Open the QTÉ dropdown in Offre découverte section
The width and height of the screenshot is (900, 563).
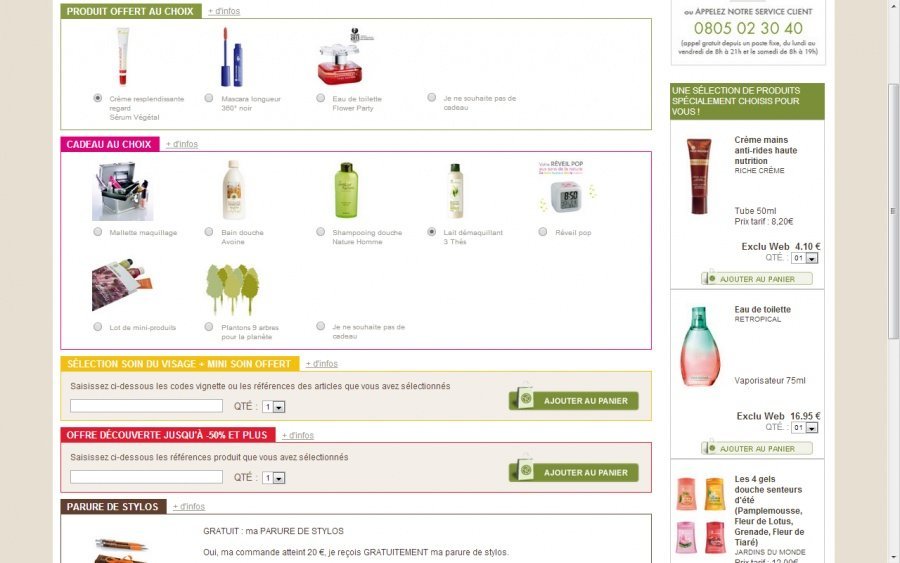273,477
